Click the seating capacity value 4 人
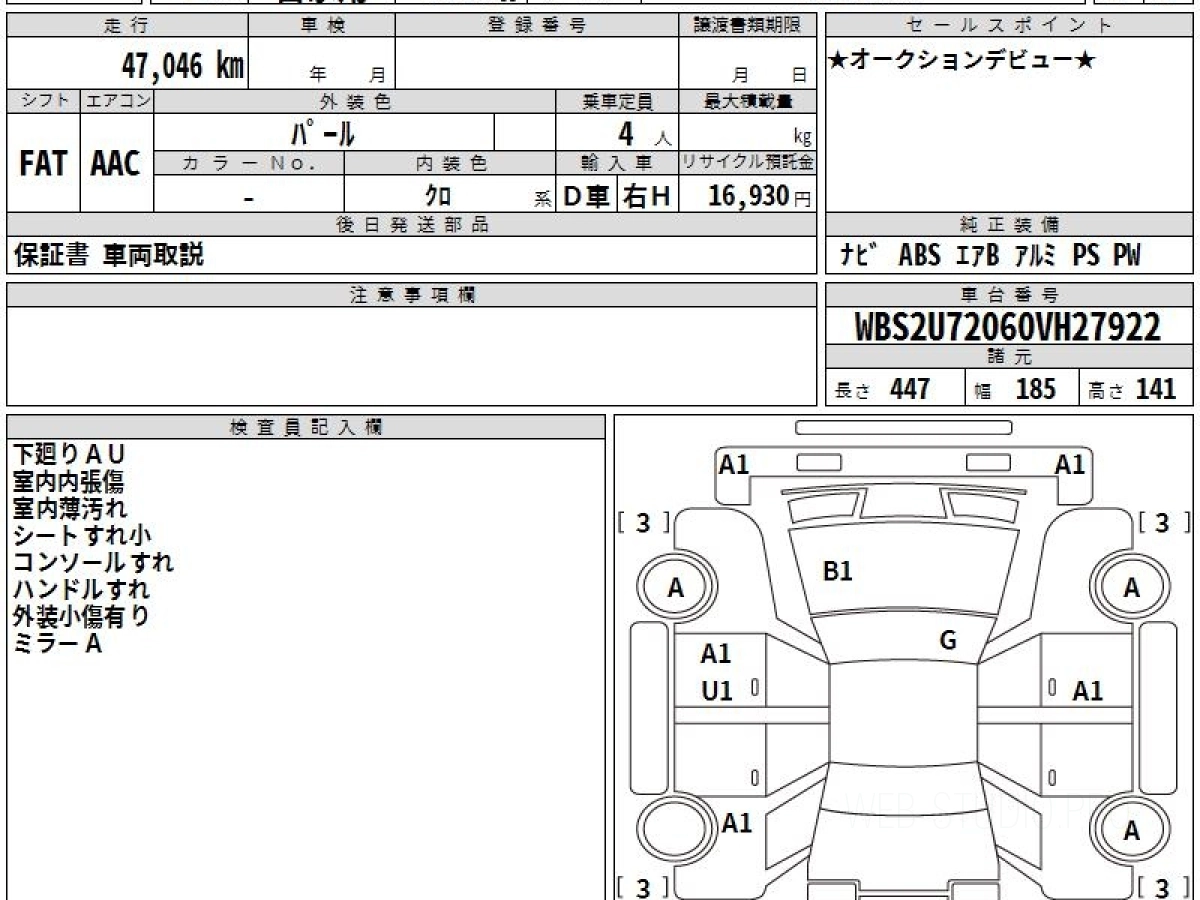Viewport: 1200px width, 900px height. point(643,133)
